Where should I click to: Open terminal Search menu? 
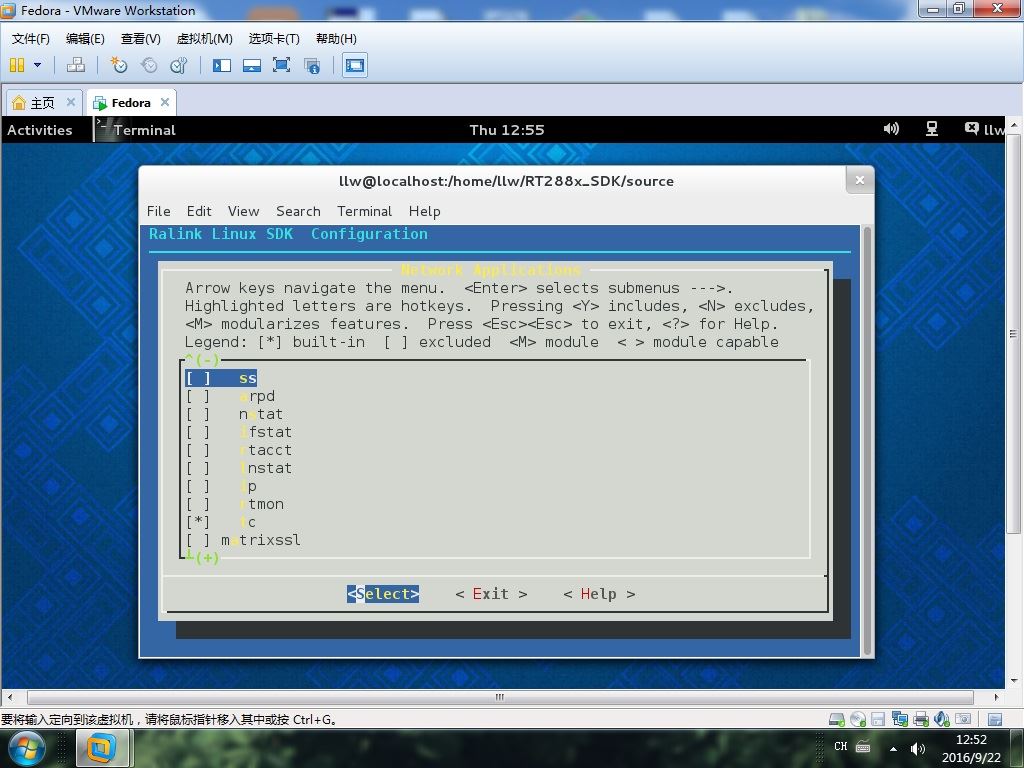click(298, 211)
